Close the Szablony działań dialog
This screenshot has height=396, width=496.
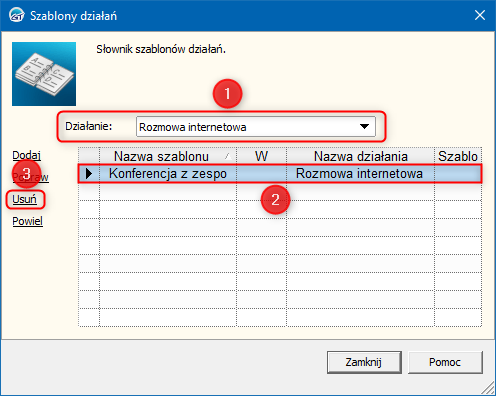[x=480, y=15]
